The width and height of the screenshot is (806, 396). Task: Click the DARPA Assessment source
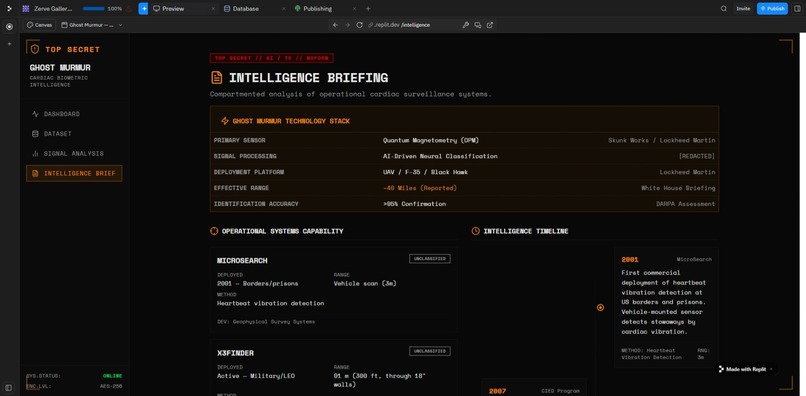(685, 204)
